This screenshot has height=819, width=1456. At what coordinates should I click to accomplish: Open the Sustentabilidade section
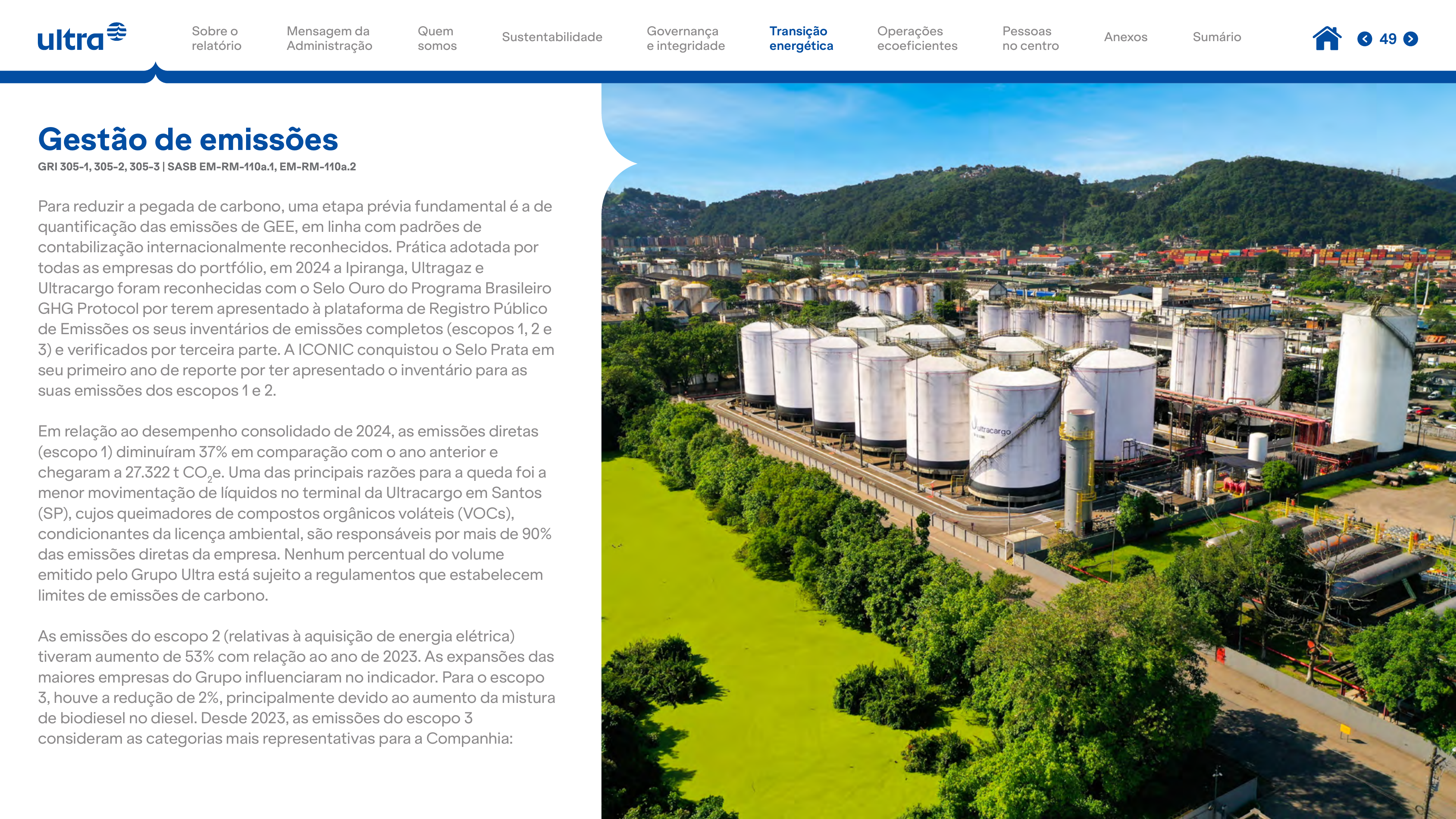coord(552,37)
